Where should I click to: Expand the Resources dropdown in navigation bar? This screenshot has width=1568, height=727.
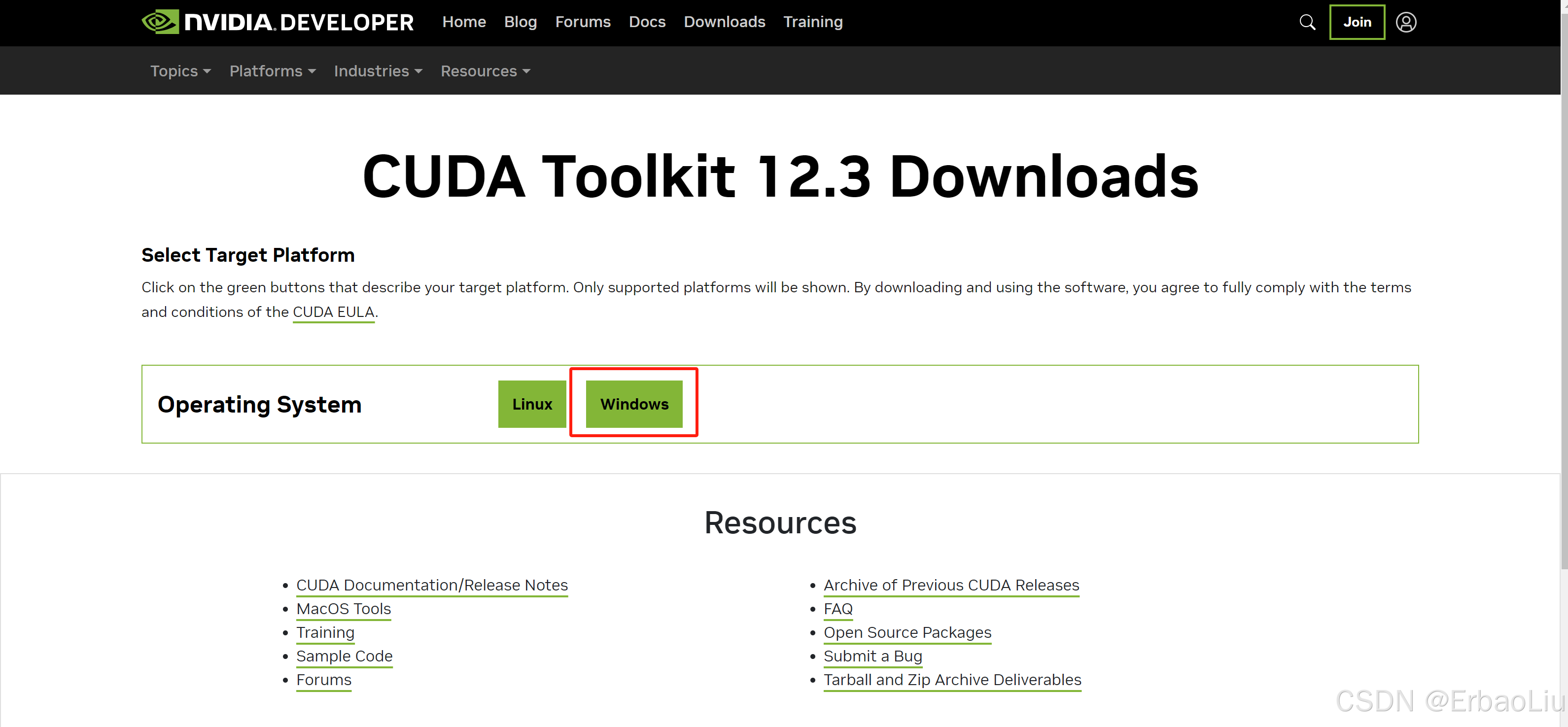pyautogui.click(x=486, y=71)
